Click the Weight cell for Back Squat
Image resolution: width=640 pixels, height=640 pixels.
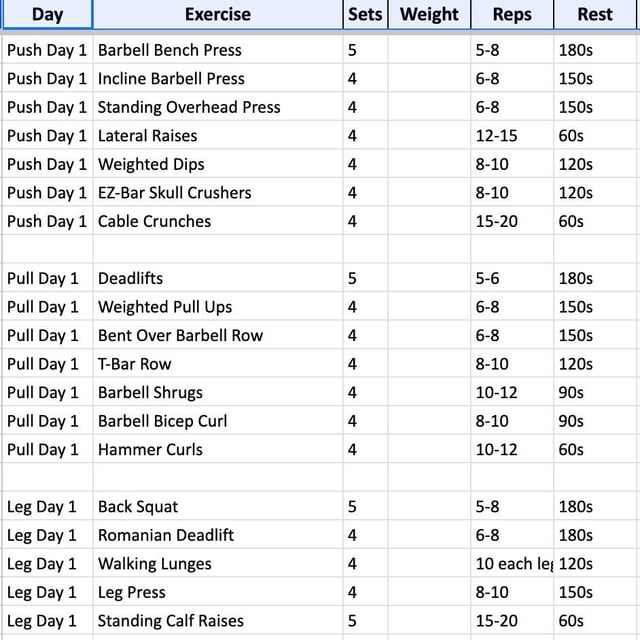point(429,507)
